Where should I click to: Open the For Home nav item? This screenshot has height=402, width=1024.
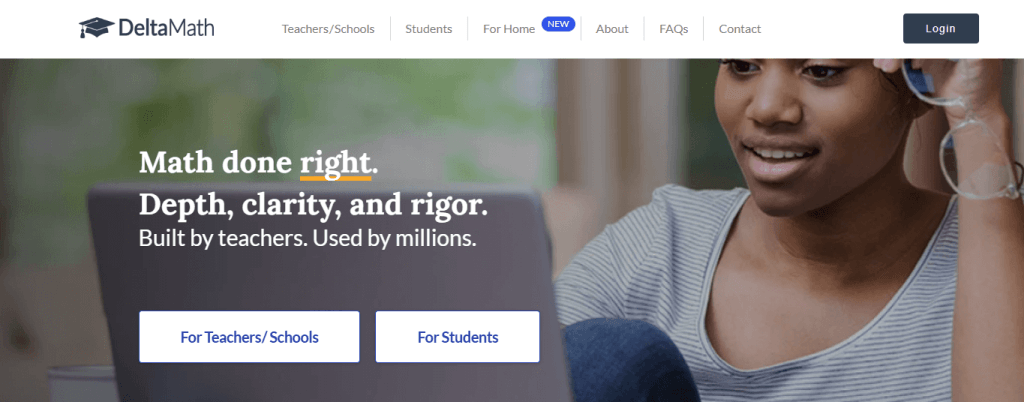pyautogui.click(x=508, y=29)
